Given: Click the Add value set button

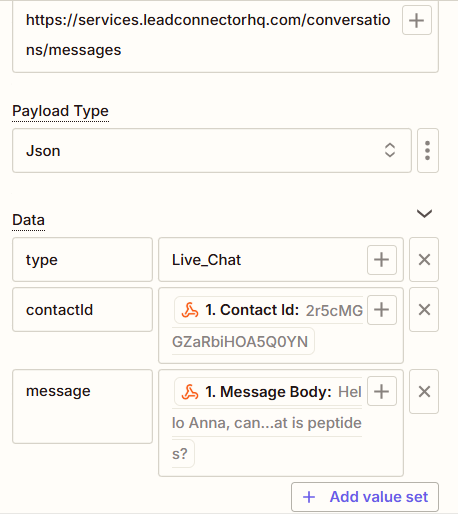Looking at the screenshot, I should click(365, 497).
